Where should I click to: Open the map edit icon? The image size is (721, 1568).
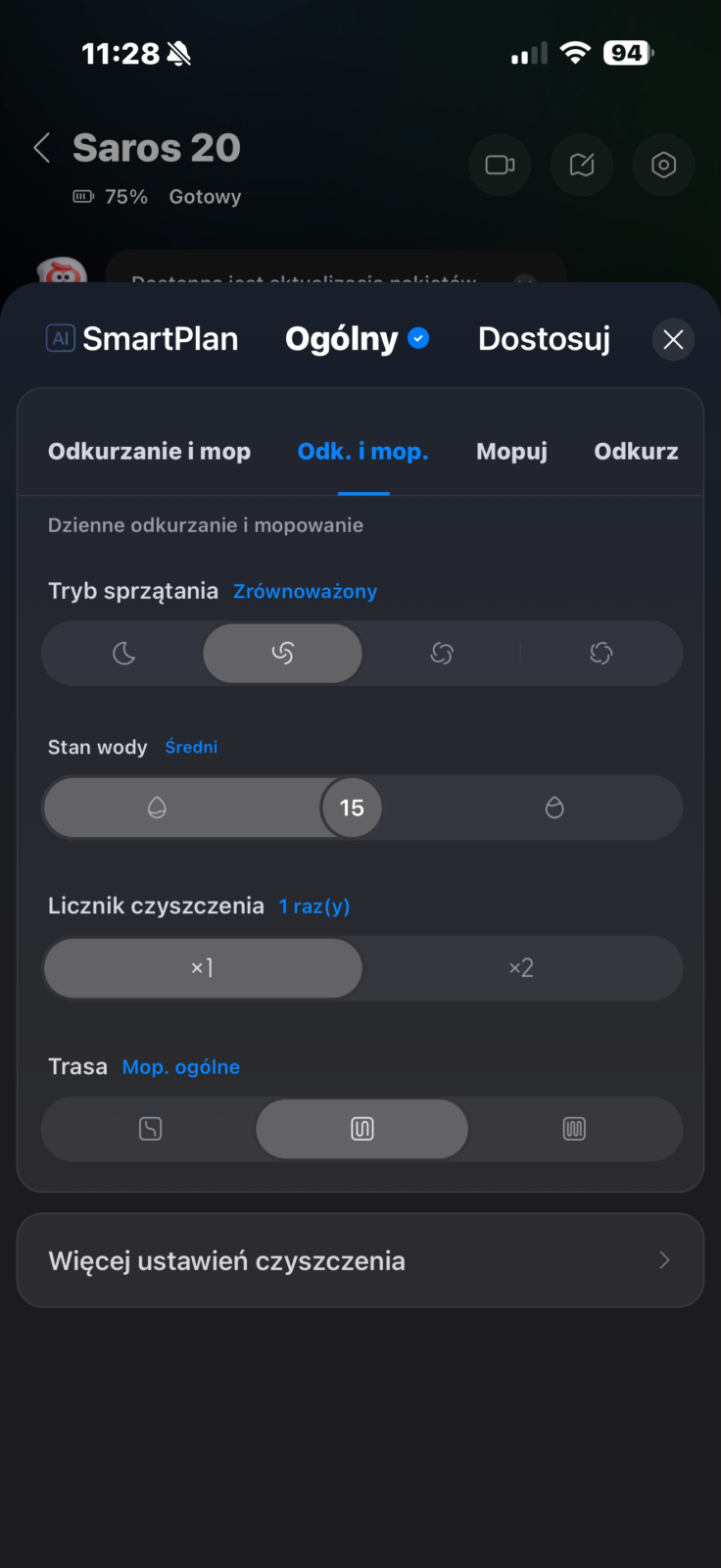[582, 165]
